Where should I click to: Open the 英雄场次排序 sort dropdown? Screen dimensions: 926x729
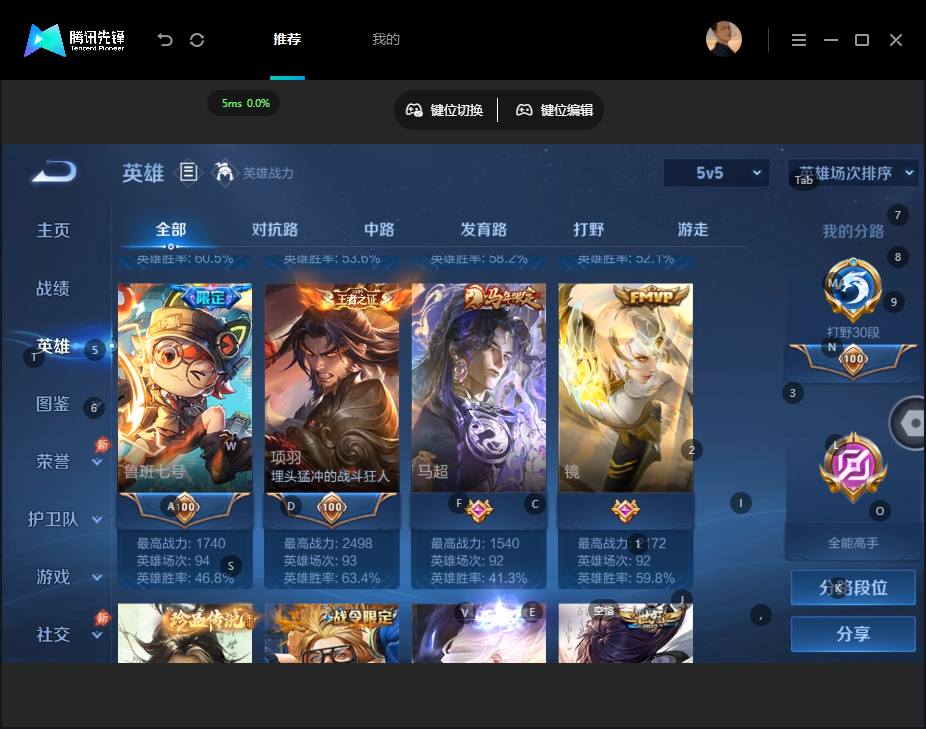click(x=853, y=173)
